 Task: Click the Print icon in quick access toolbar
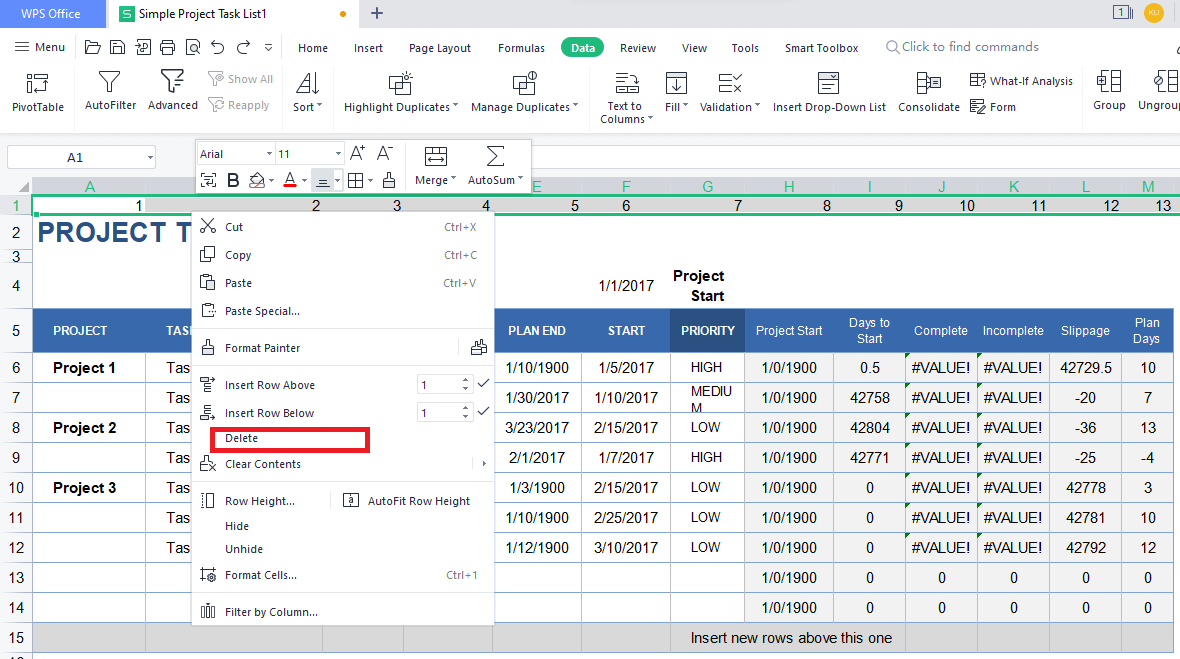[x=167, y=47]
